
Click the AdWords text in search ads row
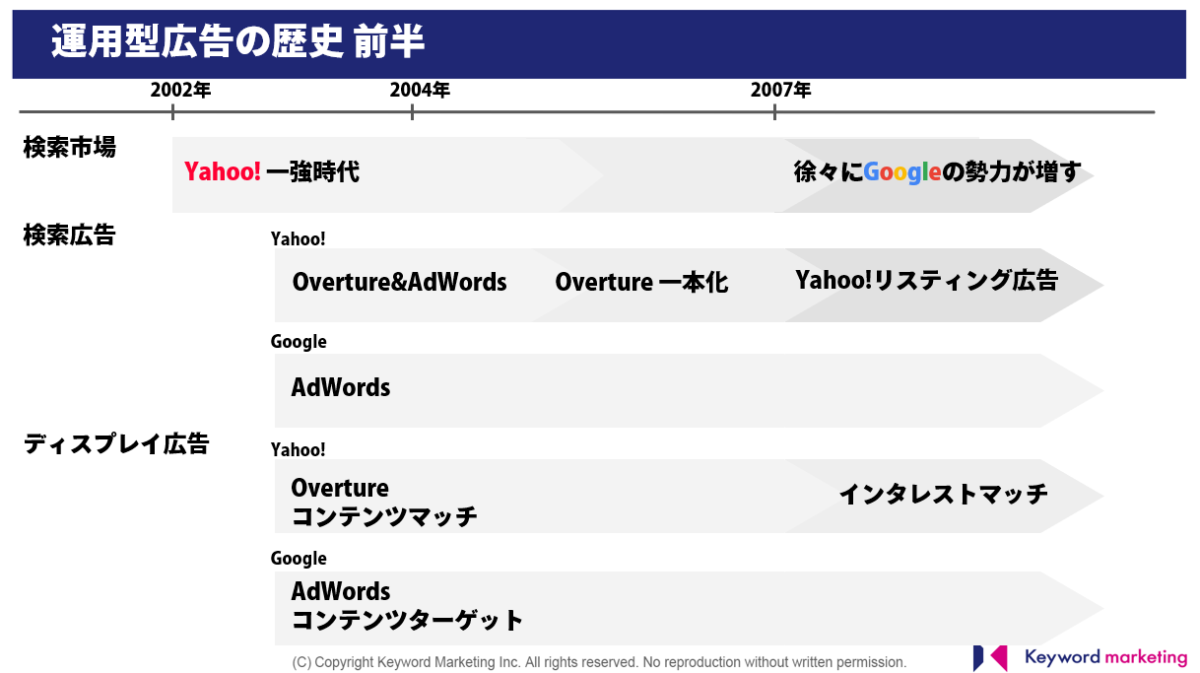(x=341, y=387)
